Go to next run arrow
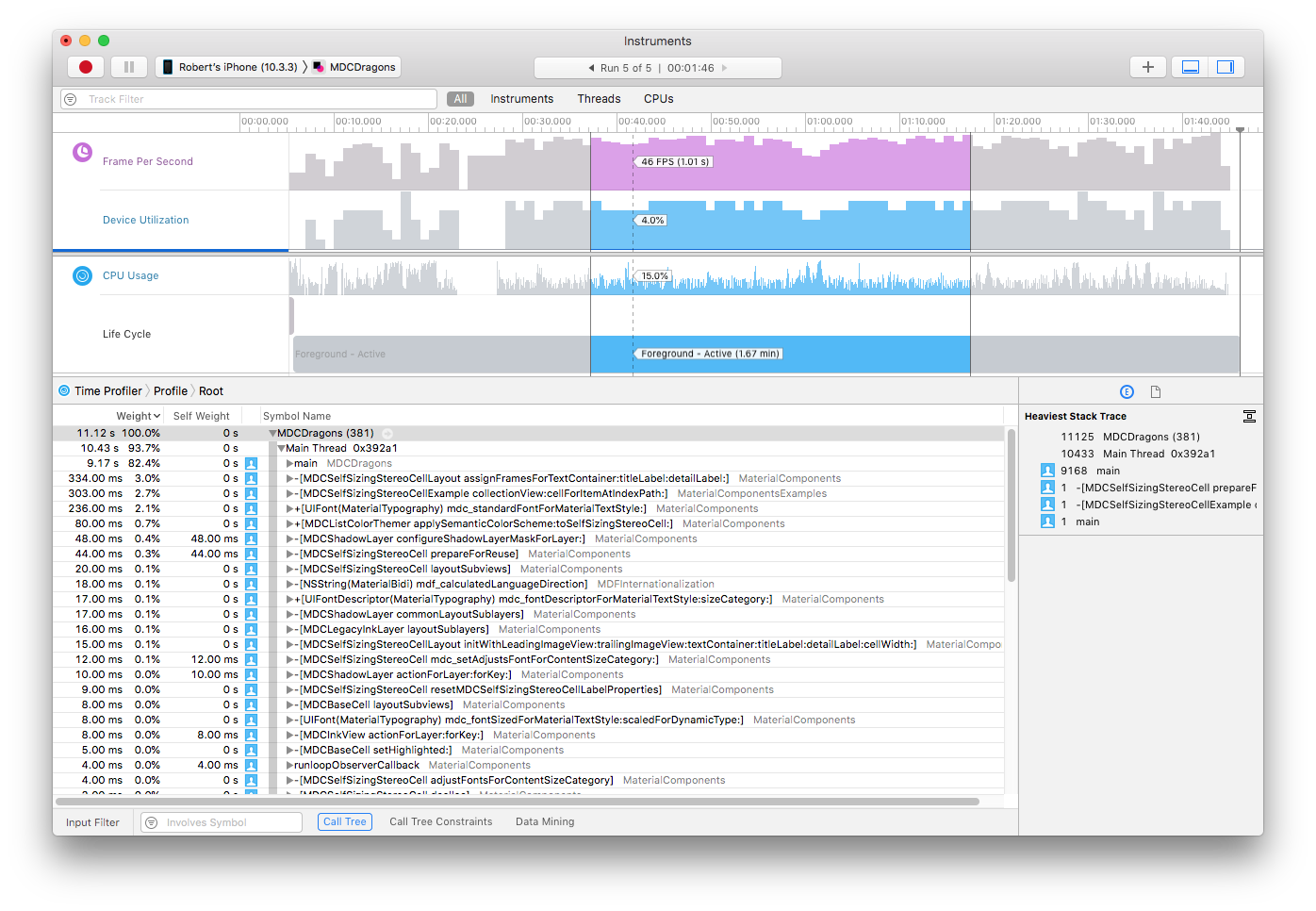Image resolution: width=1316 pixels, height=911 pixels. tap(724, 68)
